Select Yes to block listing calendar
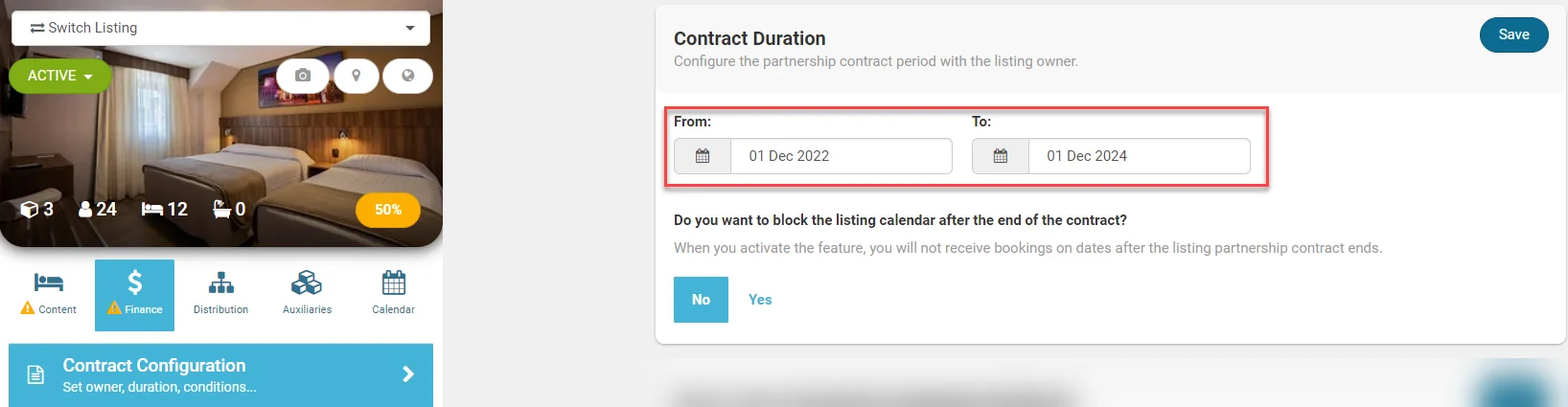This screenshot has height=407, width=1568. click(x=760, y=300)
